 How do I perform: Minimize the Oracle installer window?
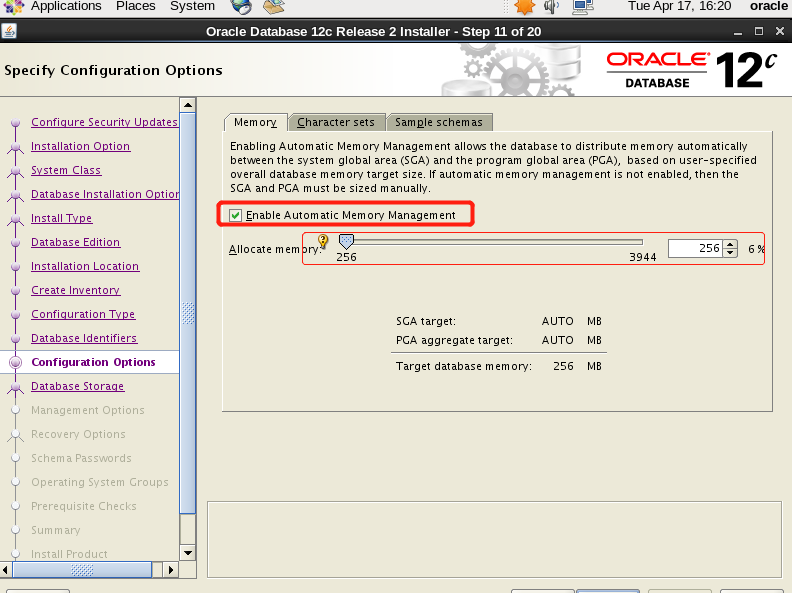point(738,32)
